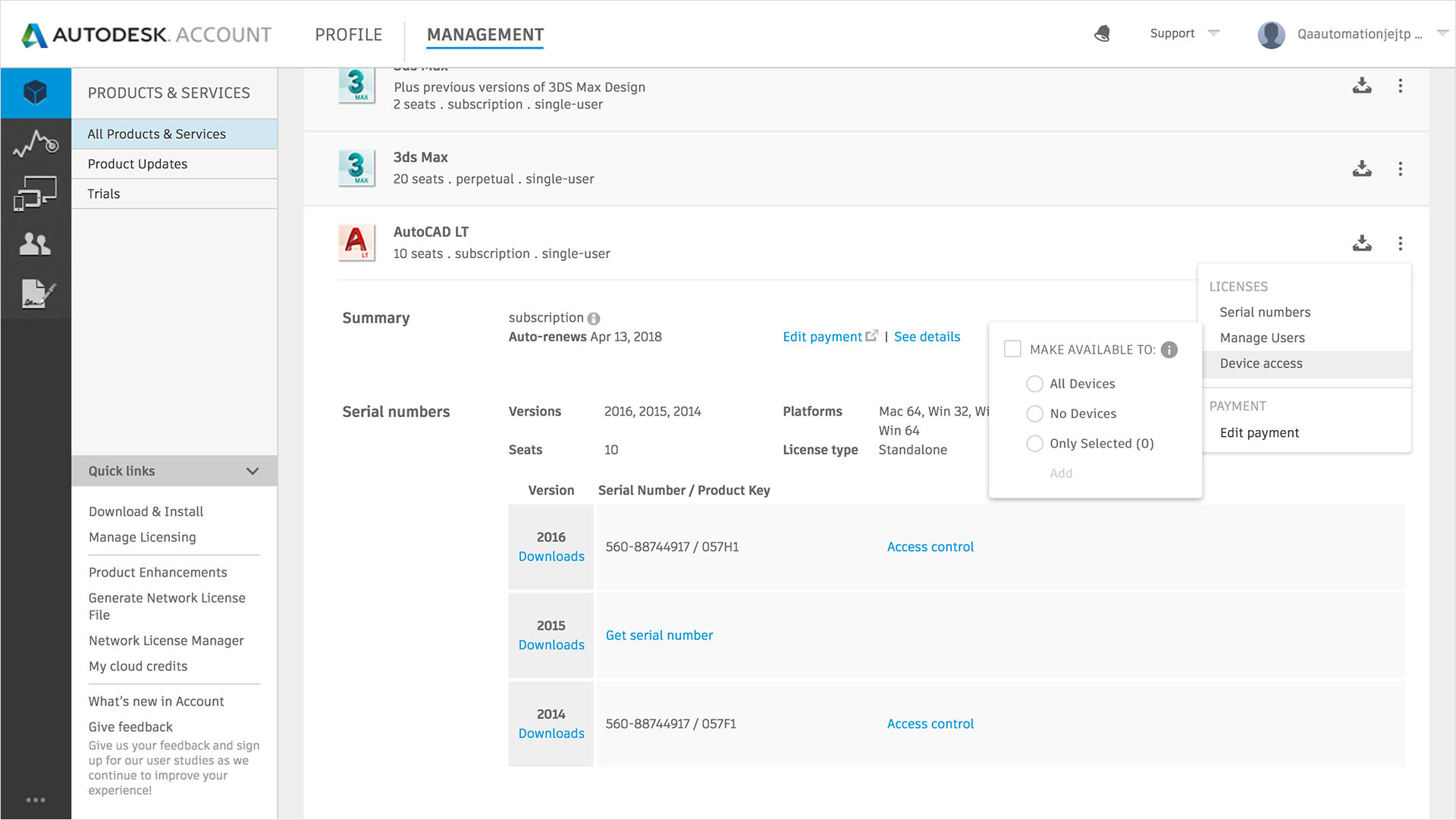The width and height of the screenshot is (1456, 820).
Task: Open Product Updates in sidebar
Action: coord(174,164)
